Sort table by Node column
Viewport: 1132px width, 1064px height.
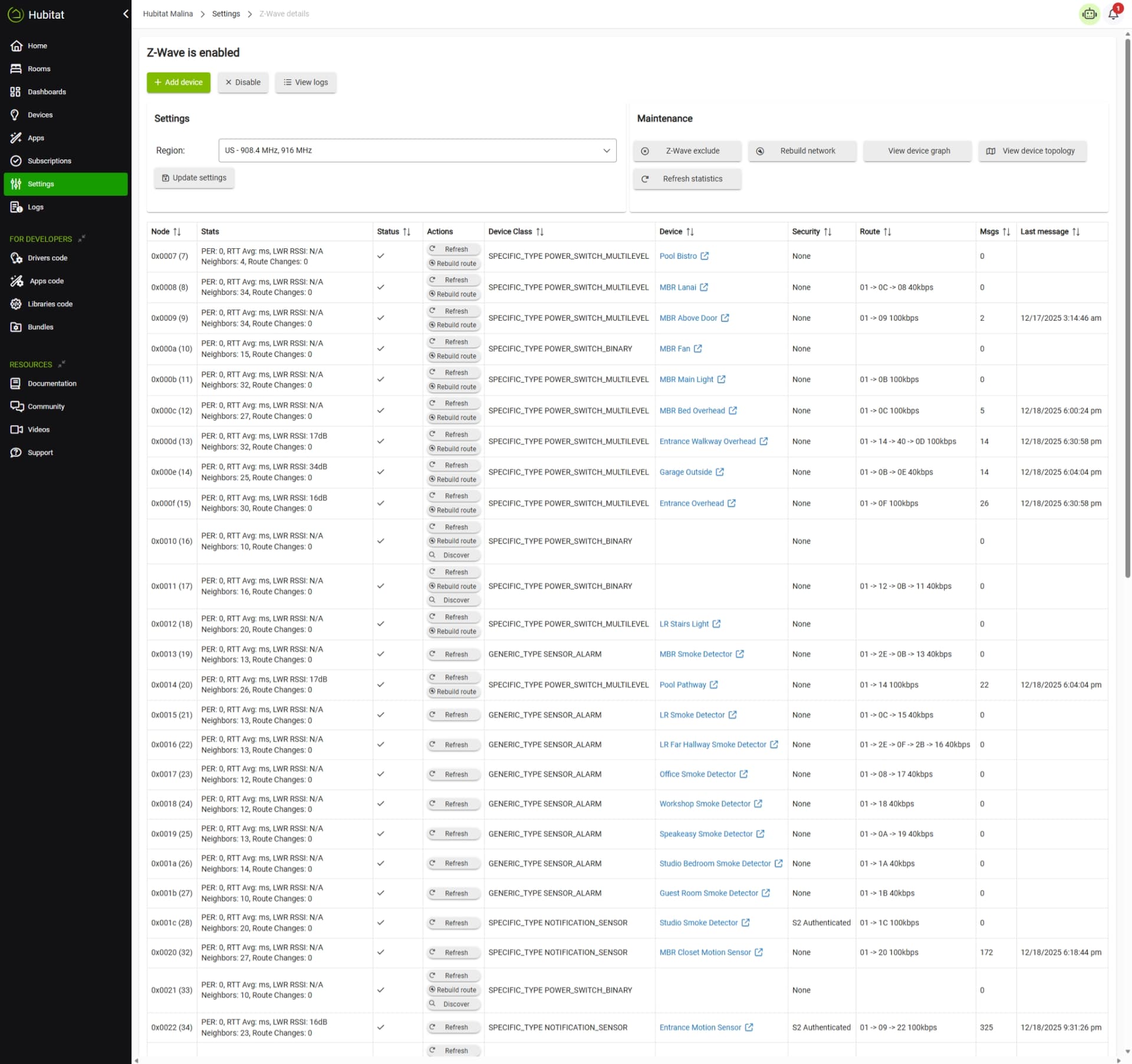click(x=177, y=232)
